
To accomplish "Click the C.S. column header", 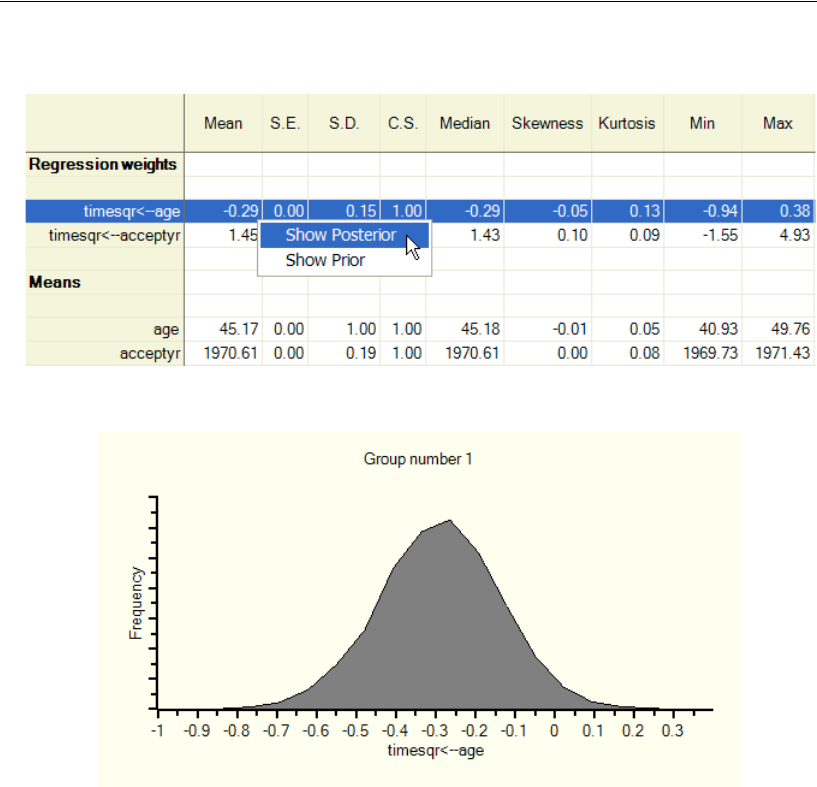I will pyautogui.click(x=403, y=124).
